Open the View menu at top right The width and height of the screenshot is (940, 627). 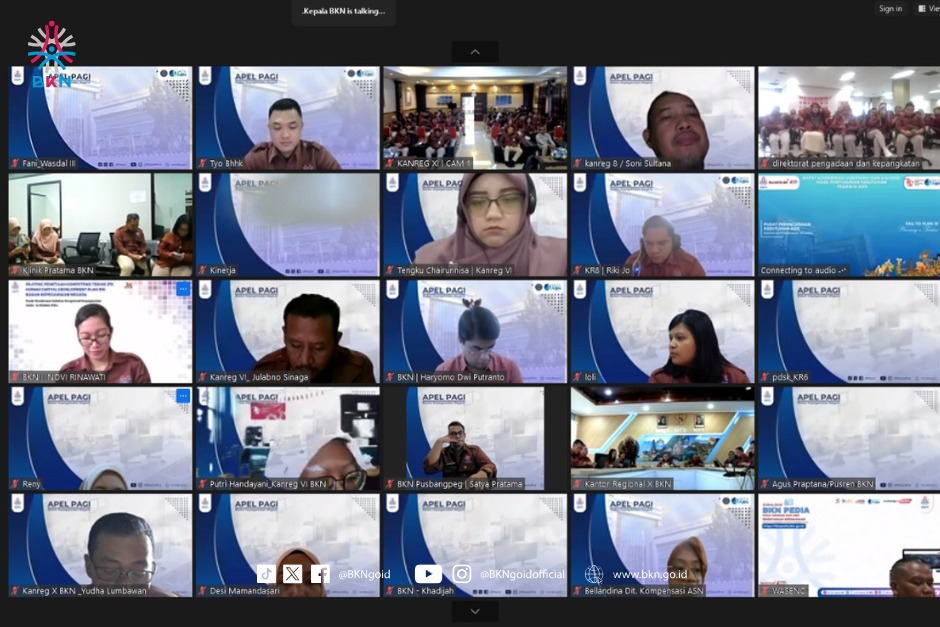[x=927, y=9]
